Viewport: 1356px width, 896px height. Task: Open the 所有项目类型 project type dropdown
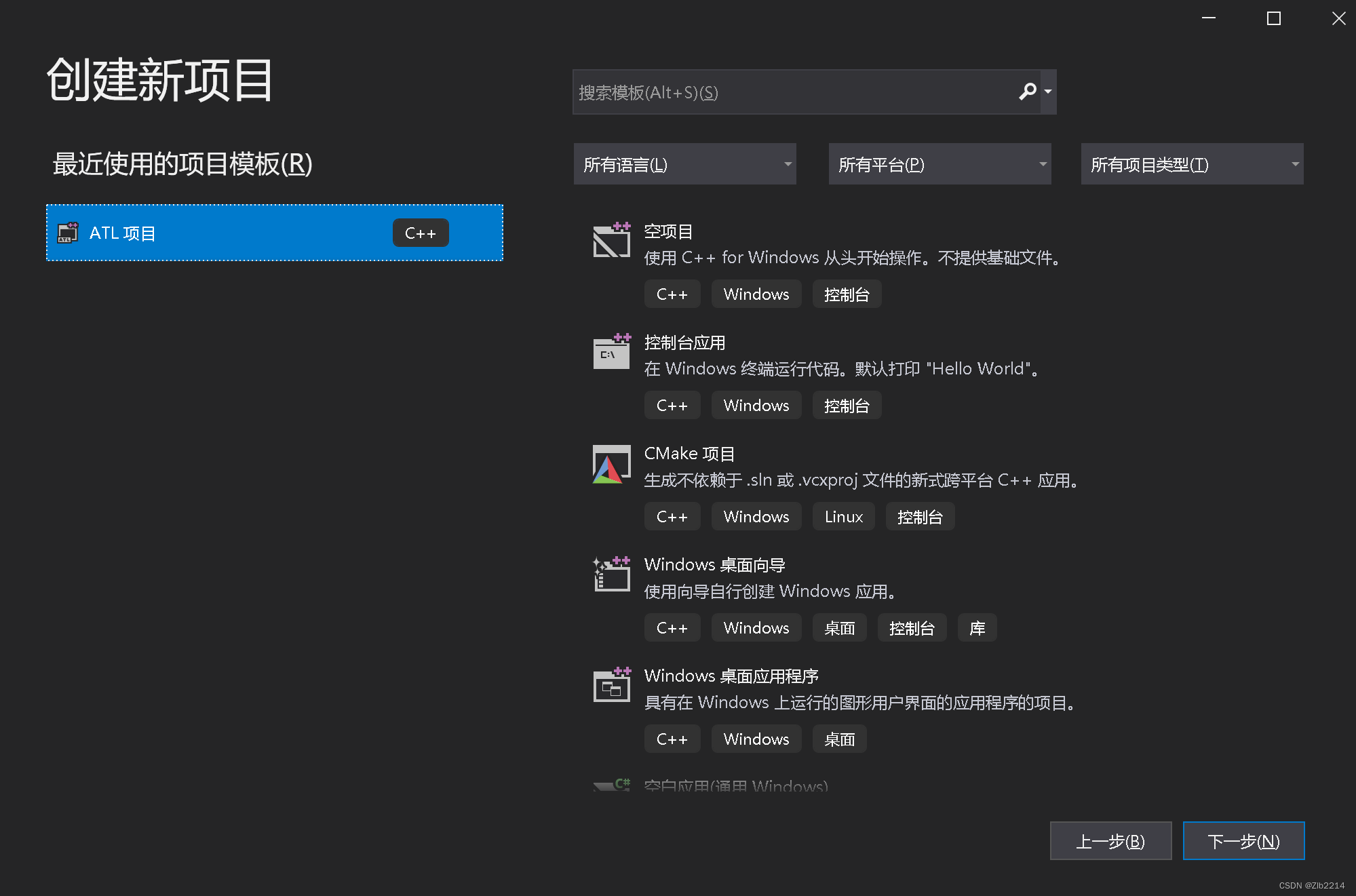(1191, 163)
